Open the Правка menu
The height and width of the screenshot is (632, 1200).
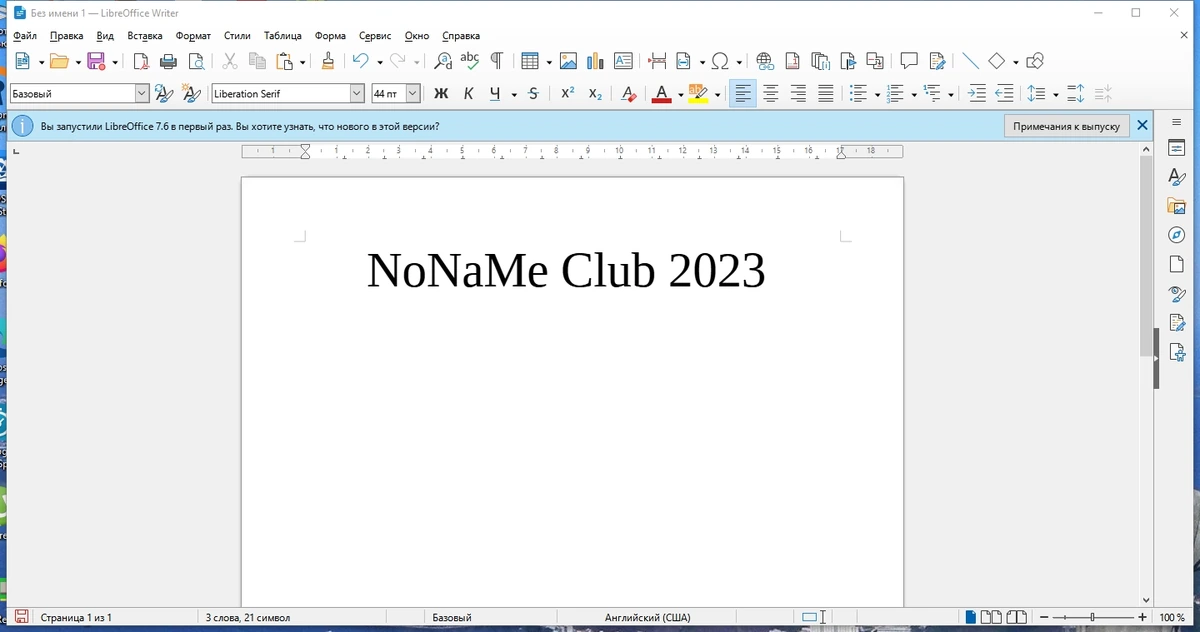tap(66, 36)
